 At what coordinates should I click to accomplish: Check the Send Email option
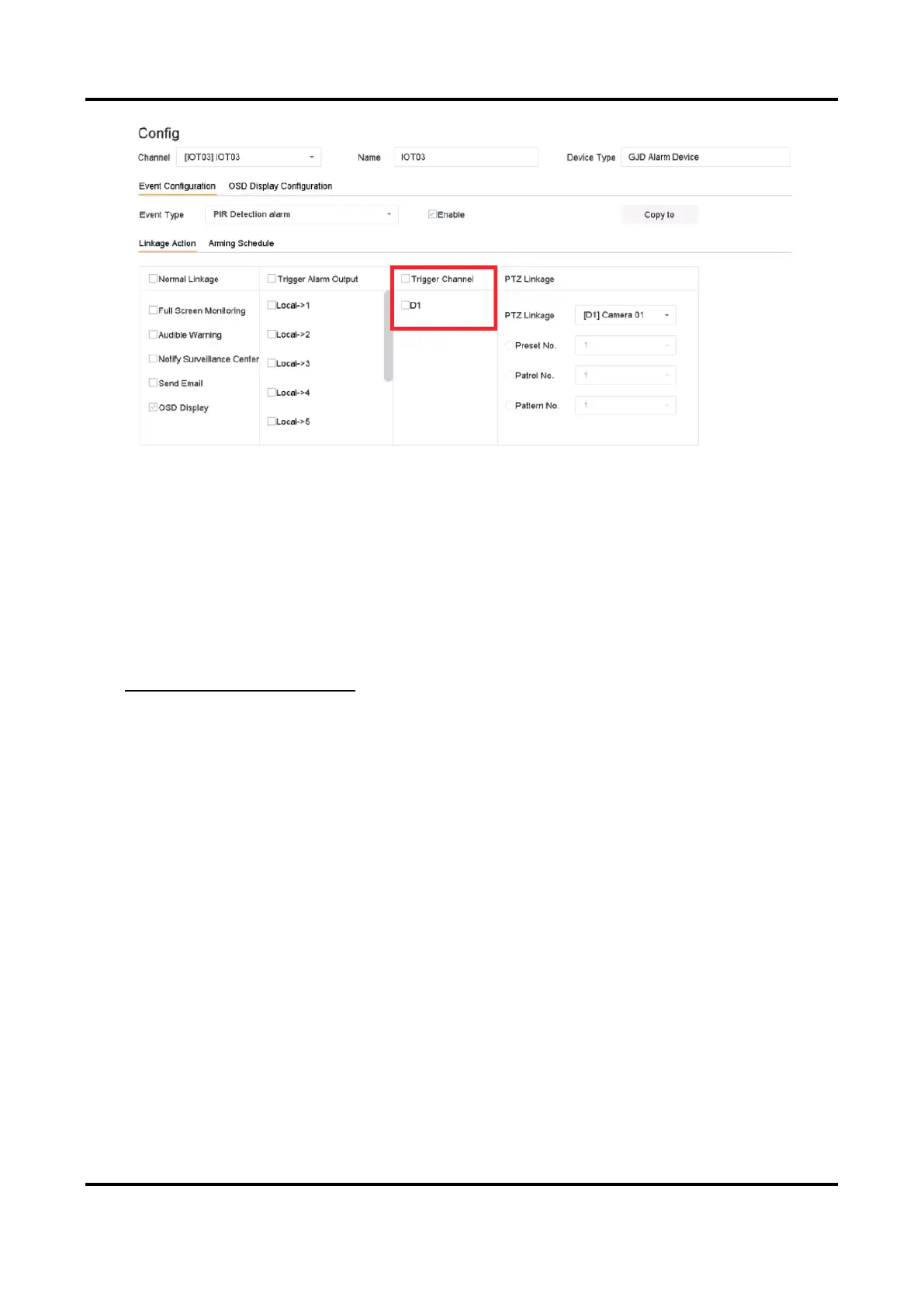point(153,383)
